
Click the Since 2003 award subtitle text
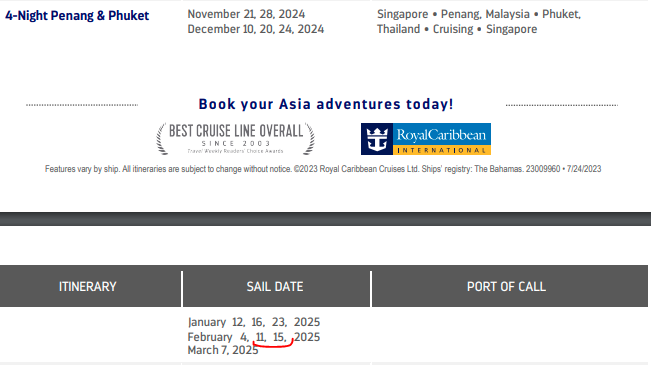point(236,143)
